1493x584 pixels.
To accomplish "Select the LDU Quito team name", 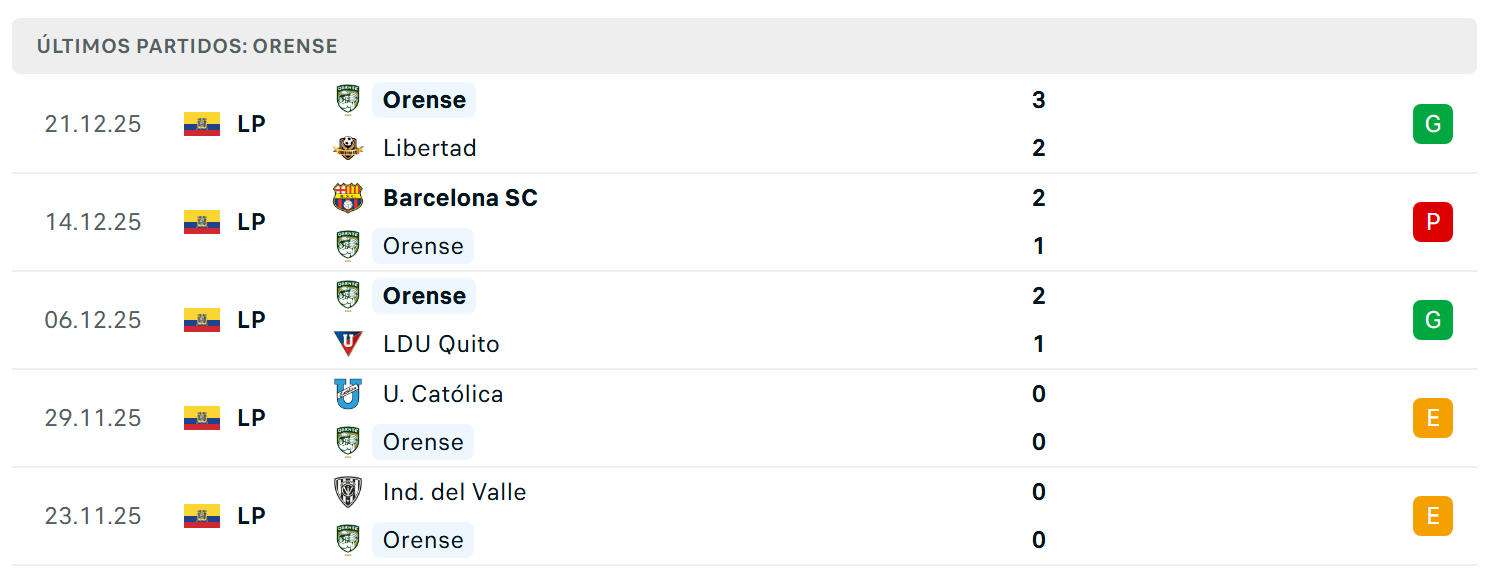I will tap(441, 344).
